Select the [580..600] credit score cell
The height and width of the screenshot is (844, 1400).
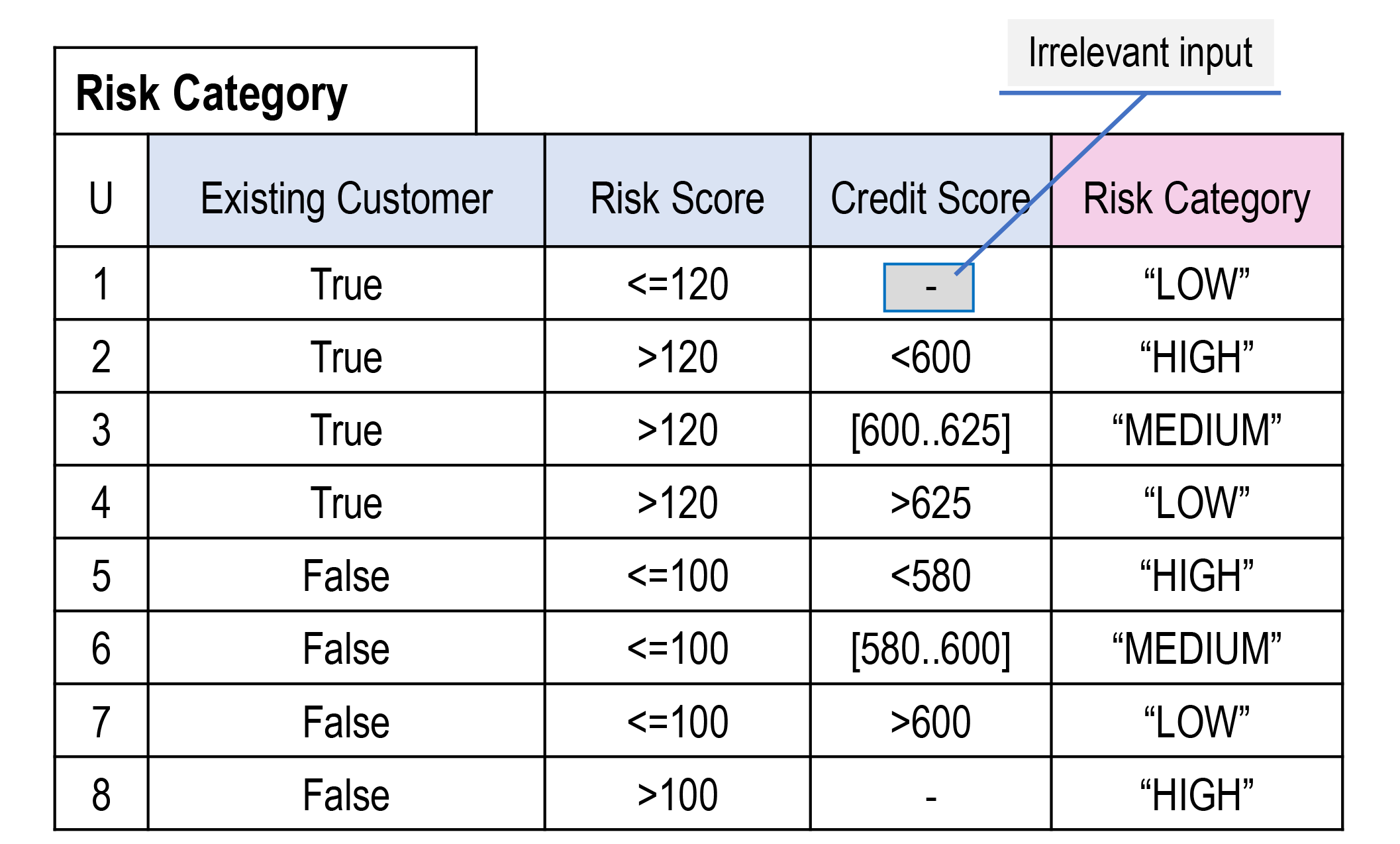pos(930,649)
